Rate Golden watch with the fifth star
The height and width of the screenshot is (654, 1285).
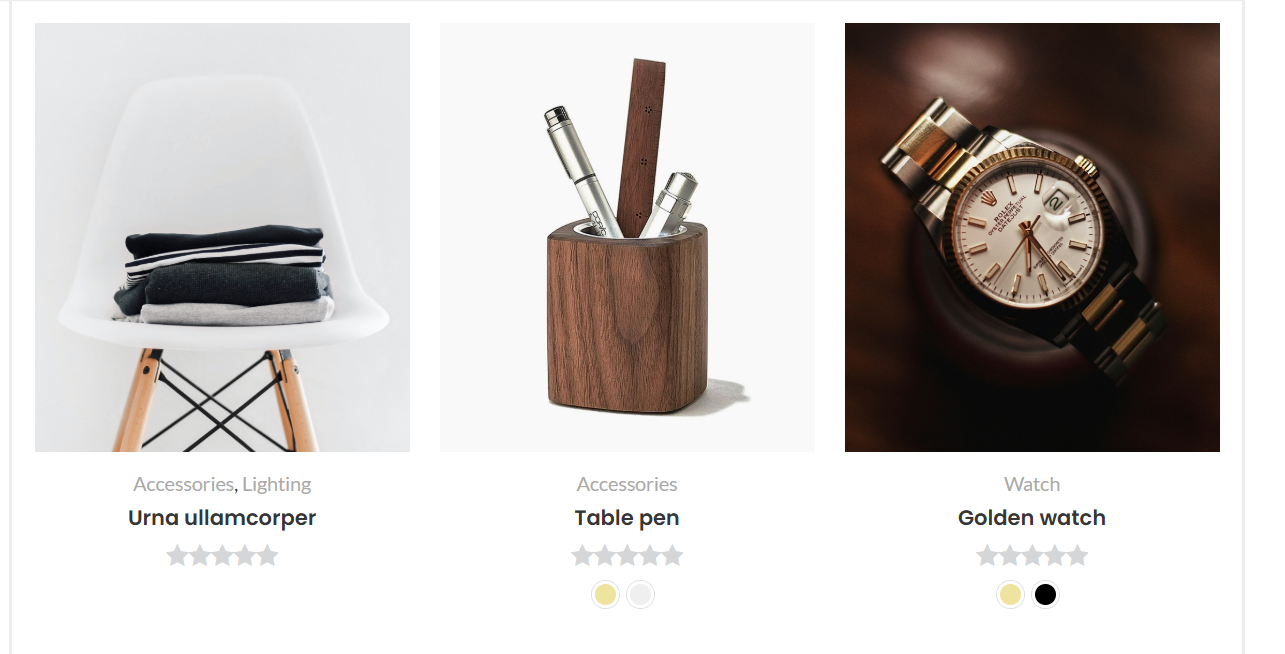click(1077, 556)
